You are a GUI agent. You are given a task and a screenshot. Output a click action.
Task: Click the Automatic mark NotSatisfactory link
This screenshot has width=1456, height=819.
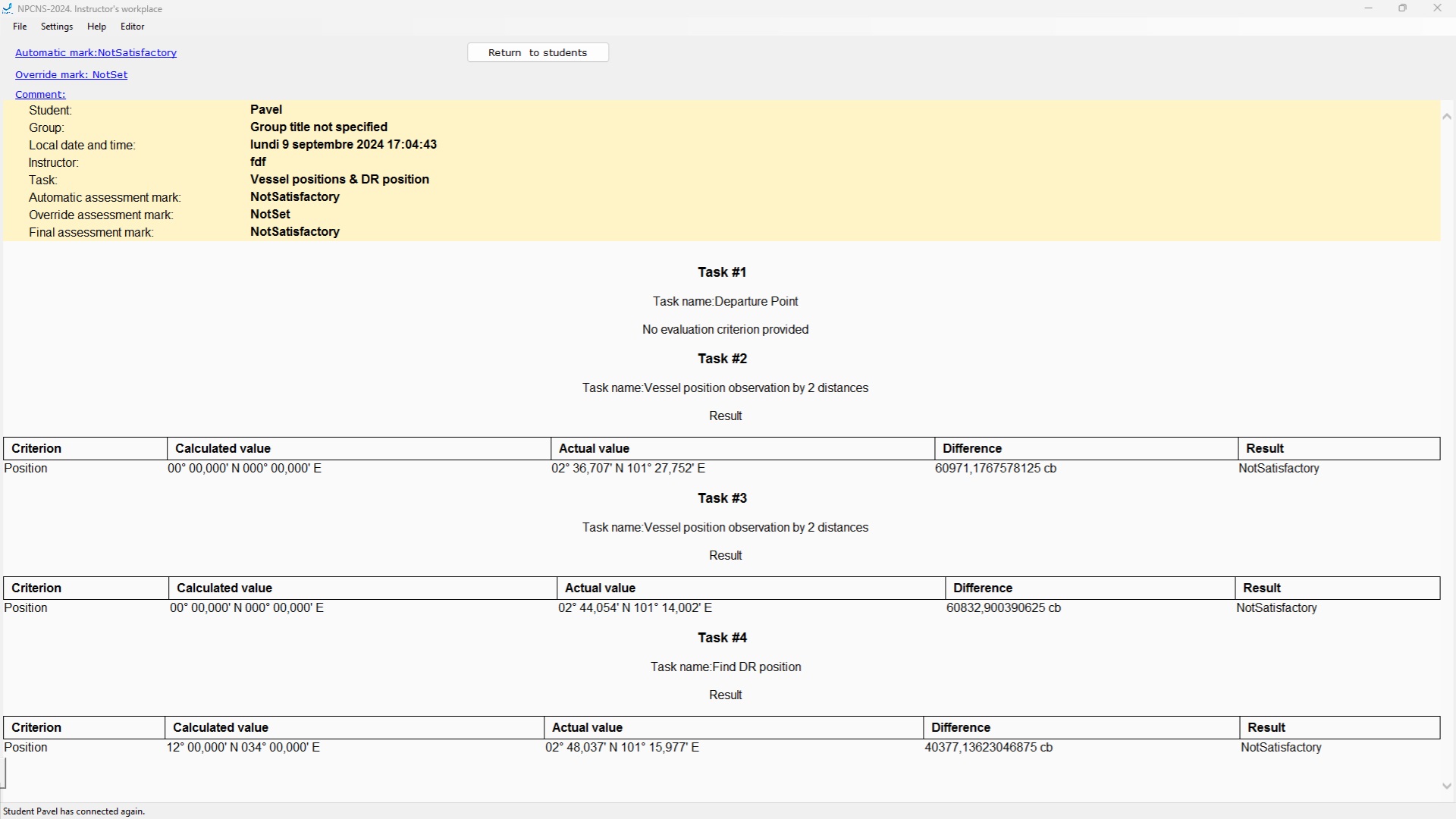(96, 53)
